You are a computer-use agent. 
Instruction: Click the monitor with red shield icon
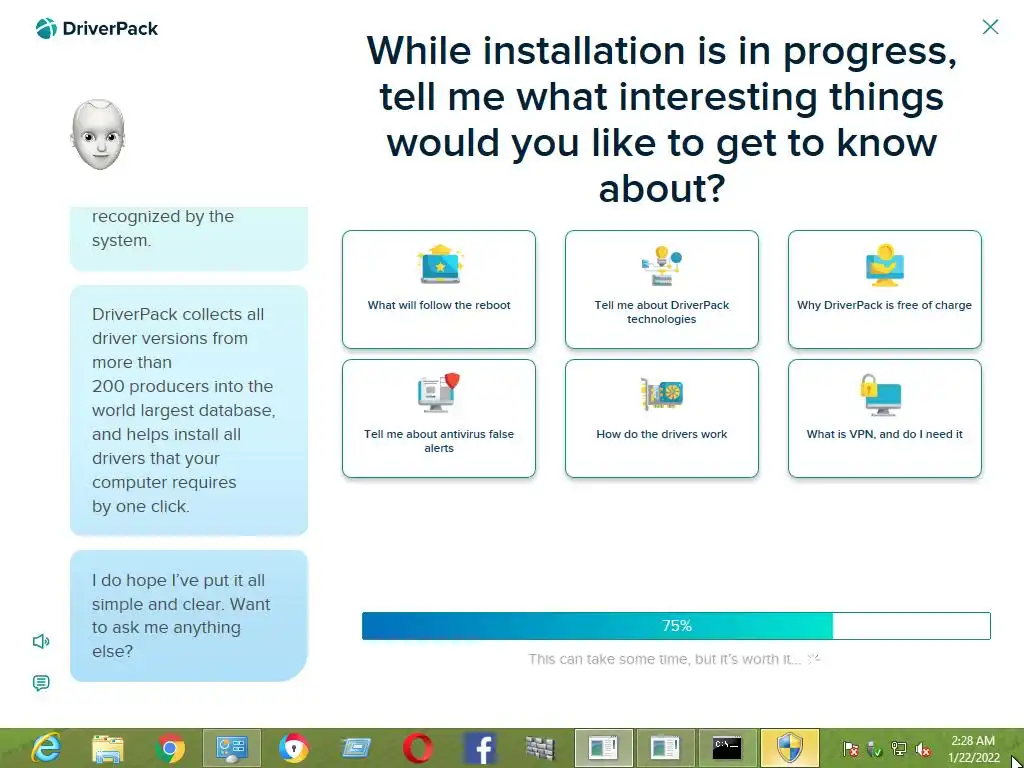point(439,392)
